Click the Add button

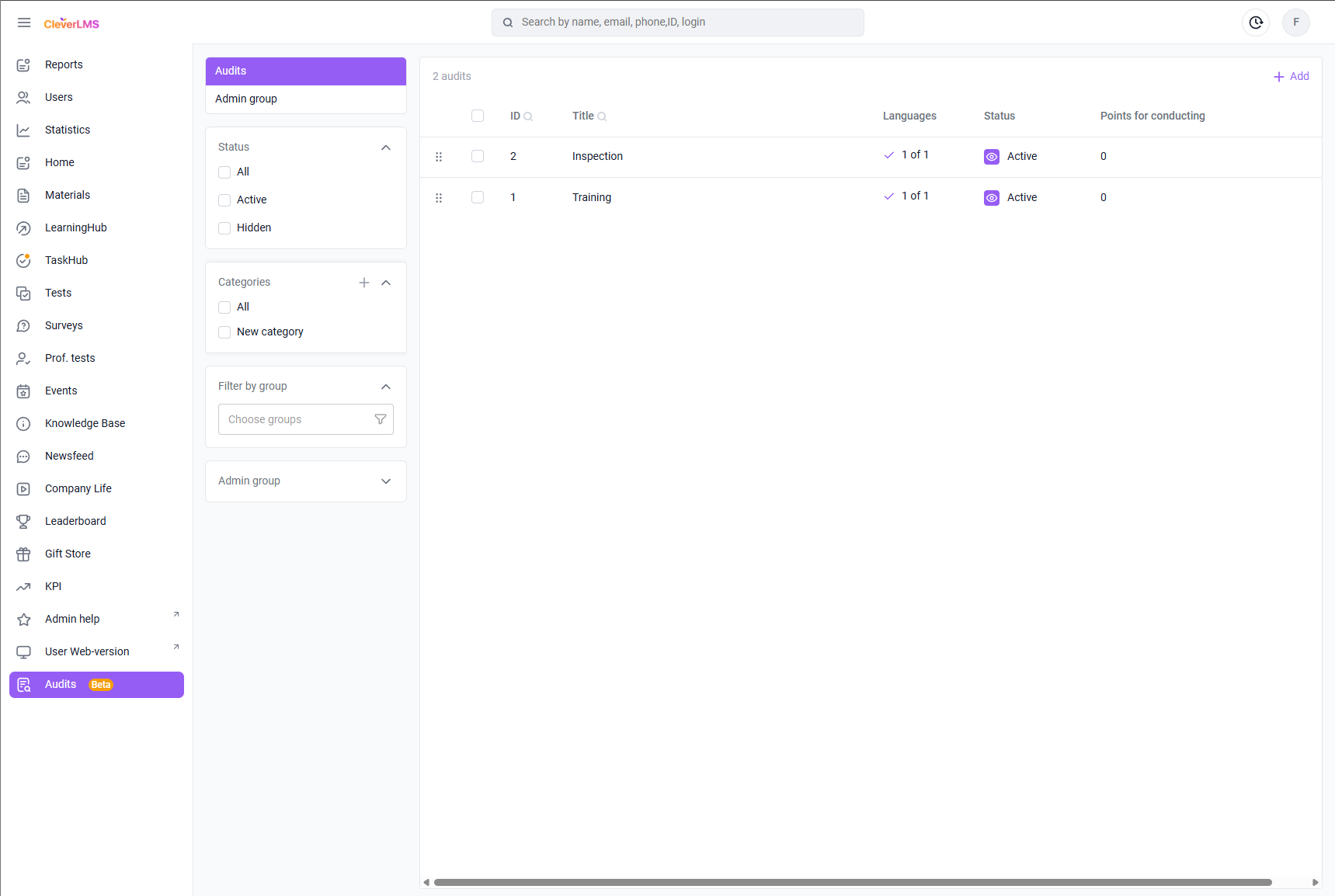pyautogui.click(x=1292, y=76)
